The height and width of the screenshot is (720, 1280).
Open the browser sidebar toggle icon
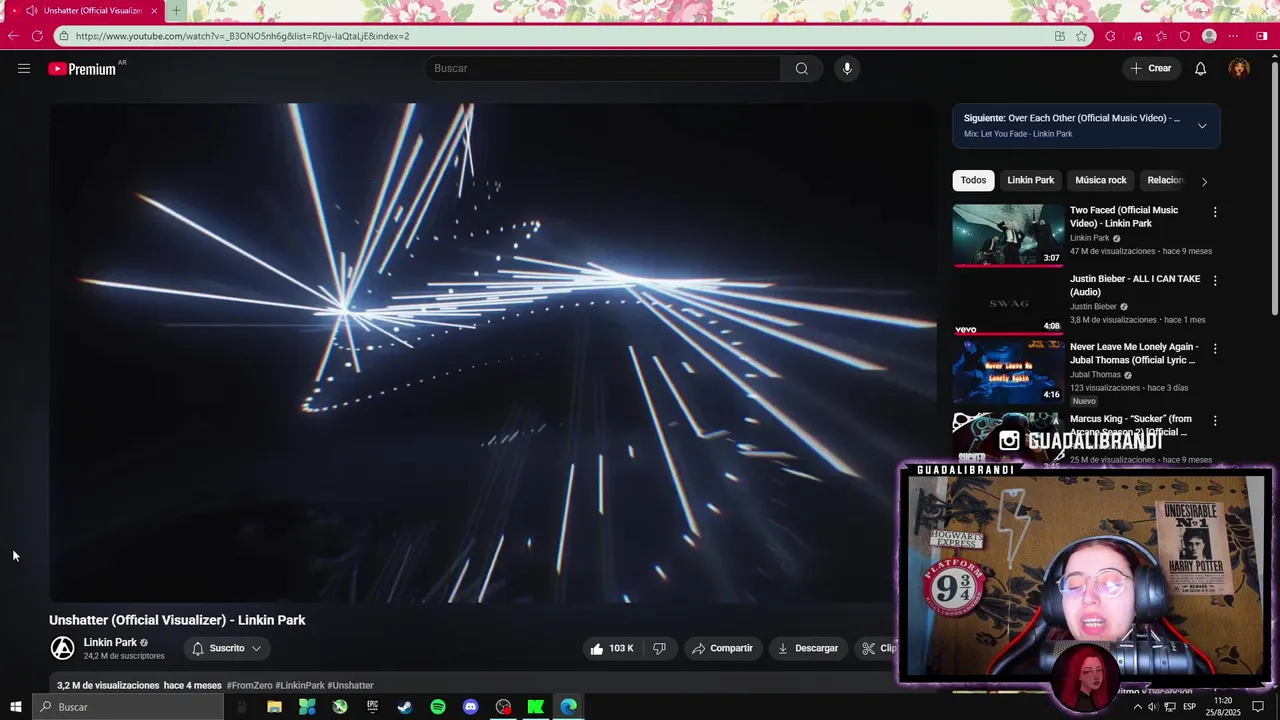pos(1262,36)
